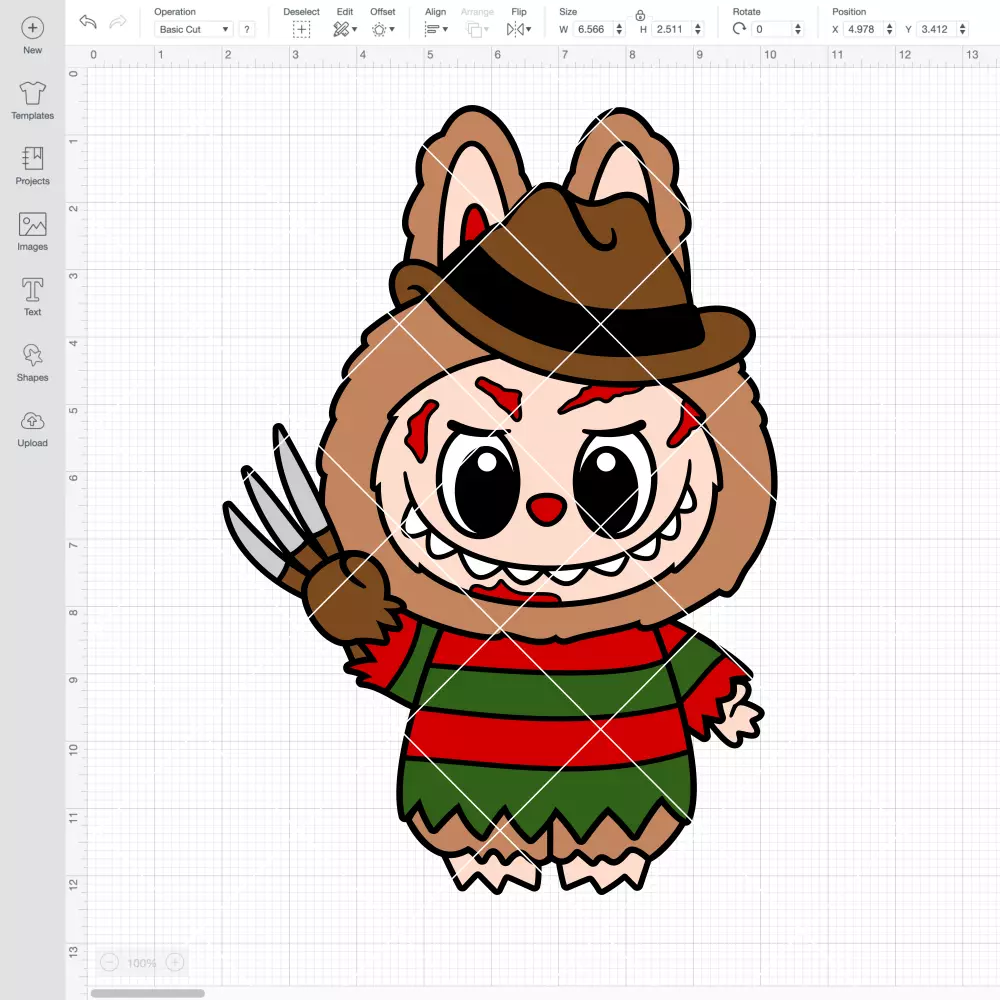Click the height value field

point(672,29)
